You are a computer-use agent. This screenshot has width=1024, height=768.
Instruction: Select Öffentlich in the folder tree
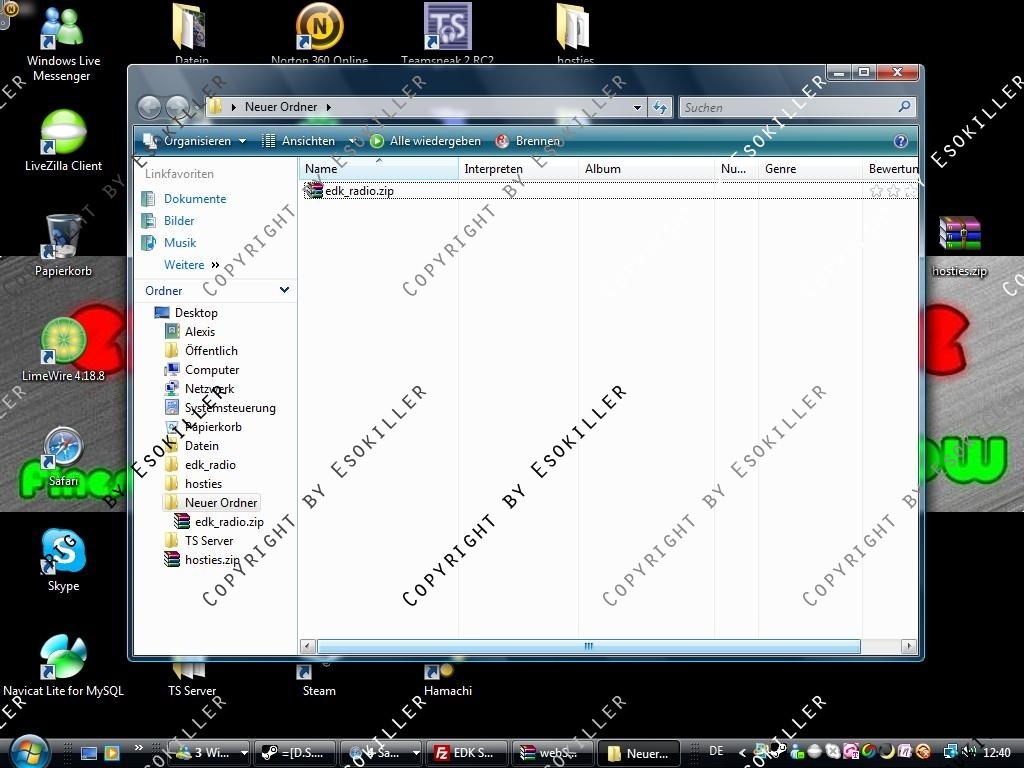(x=211, y=351)
